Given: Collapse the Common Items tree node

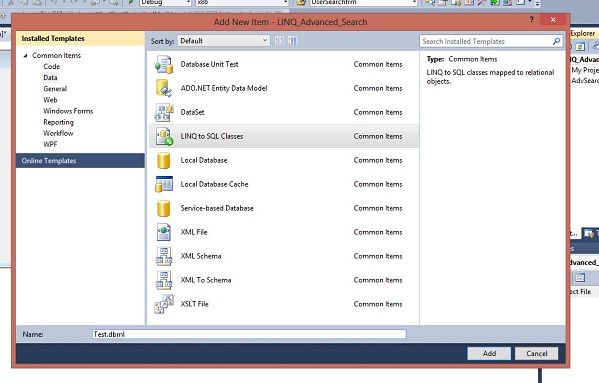Looking at the screenshot, I should (x=26, y=56).
